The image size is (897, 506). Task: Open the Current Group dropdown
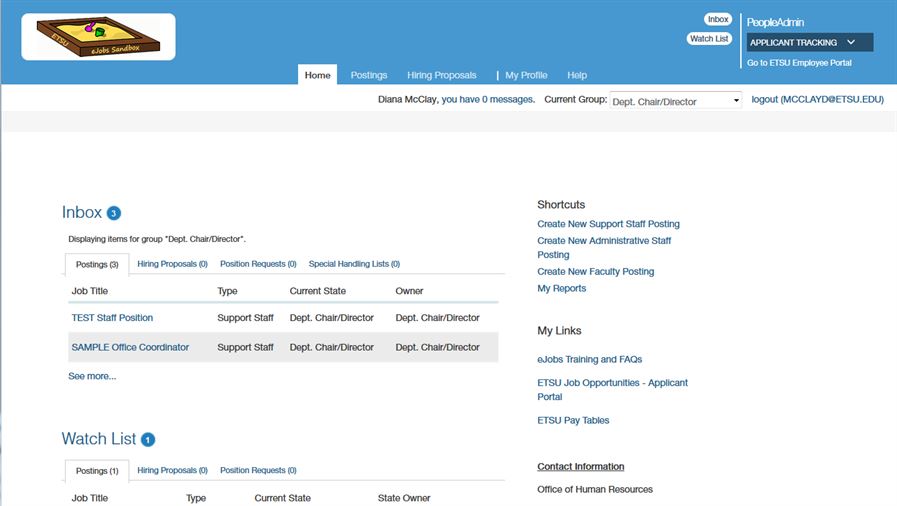point(675,101)
